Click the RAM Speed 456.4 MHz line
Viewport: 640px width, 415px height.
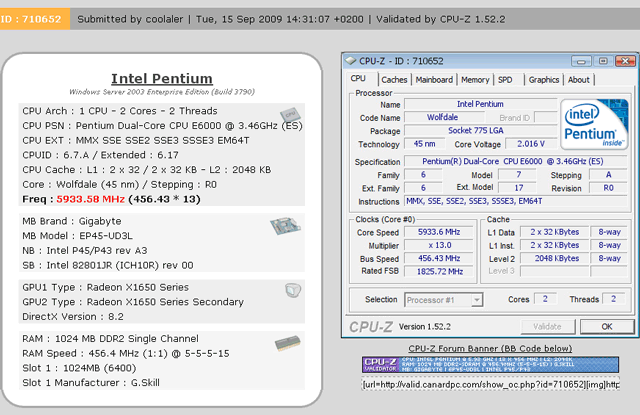[x=126, y=353]
